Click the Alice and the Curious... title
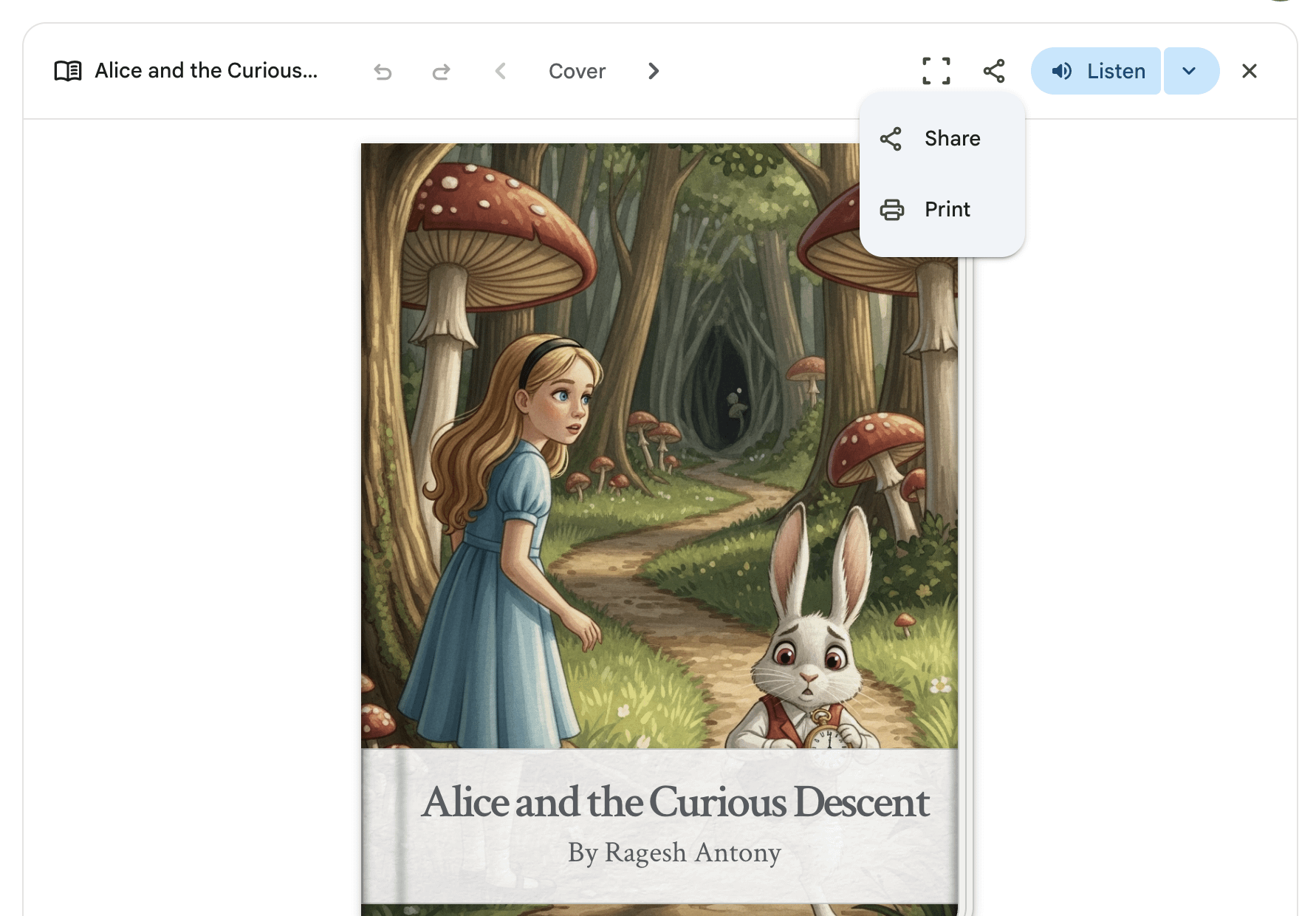The height and width of the screenshot is (916, 1316). click(206, 71)
